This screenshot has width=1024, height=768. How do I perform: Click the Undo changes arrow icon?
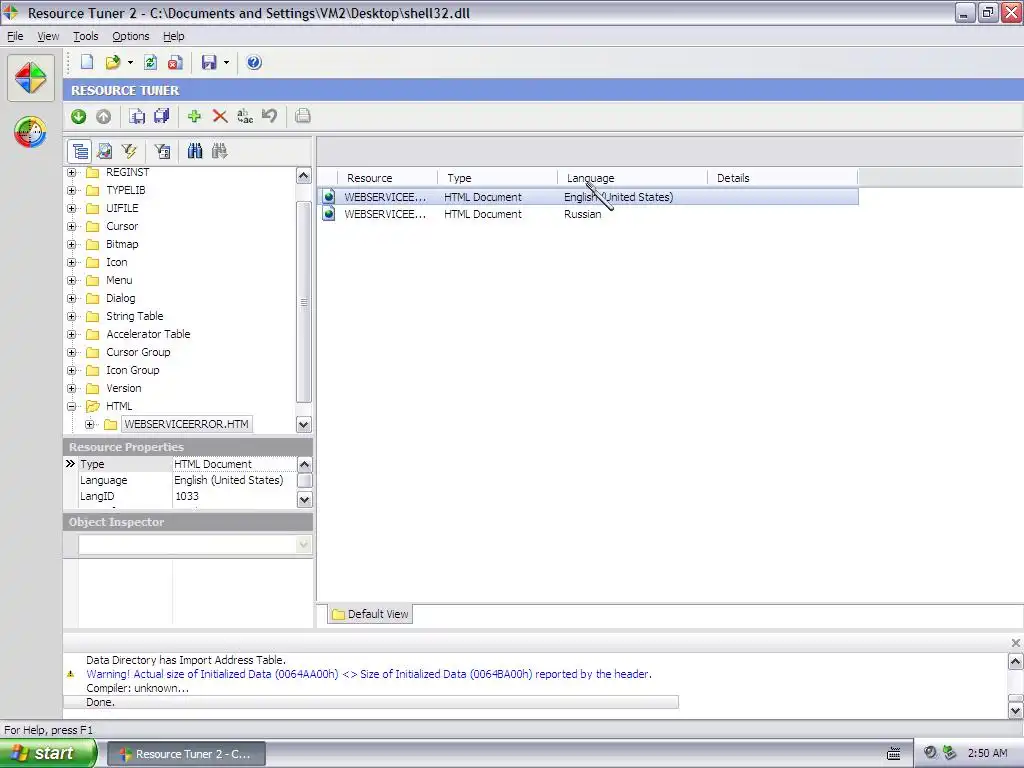pyautogui.click(x=269, y=116)
